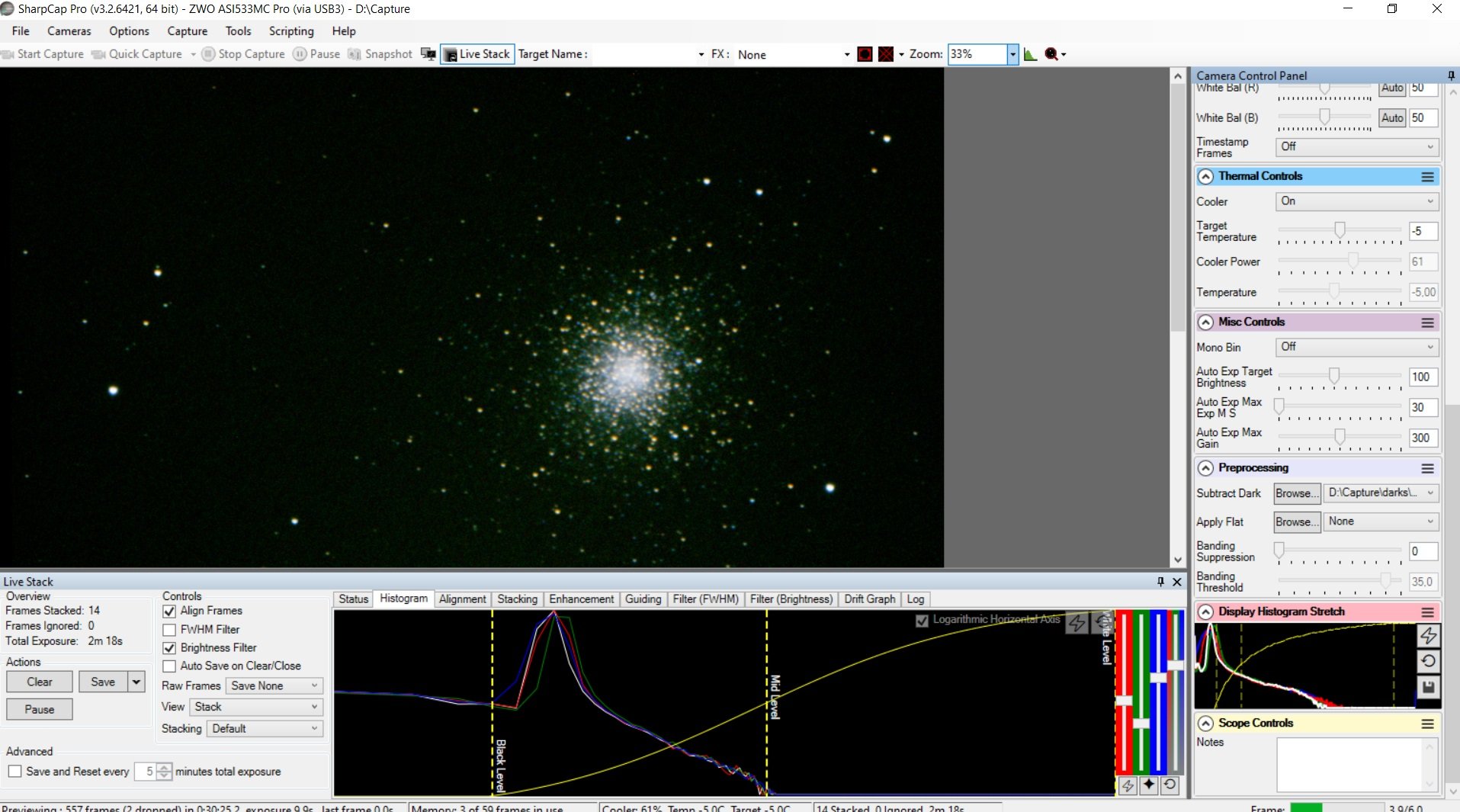Viewport: 1460px width, 812px height.
Task: Pin the Camera Control Panel
Action: pos(1451,75)
